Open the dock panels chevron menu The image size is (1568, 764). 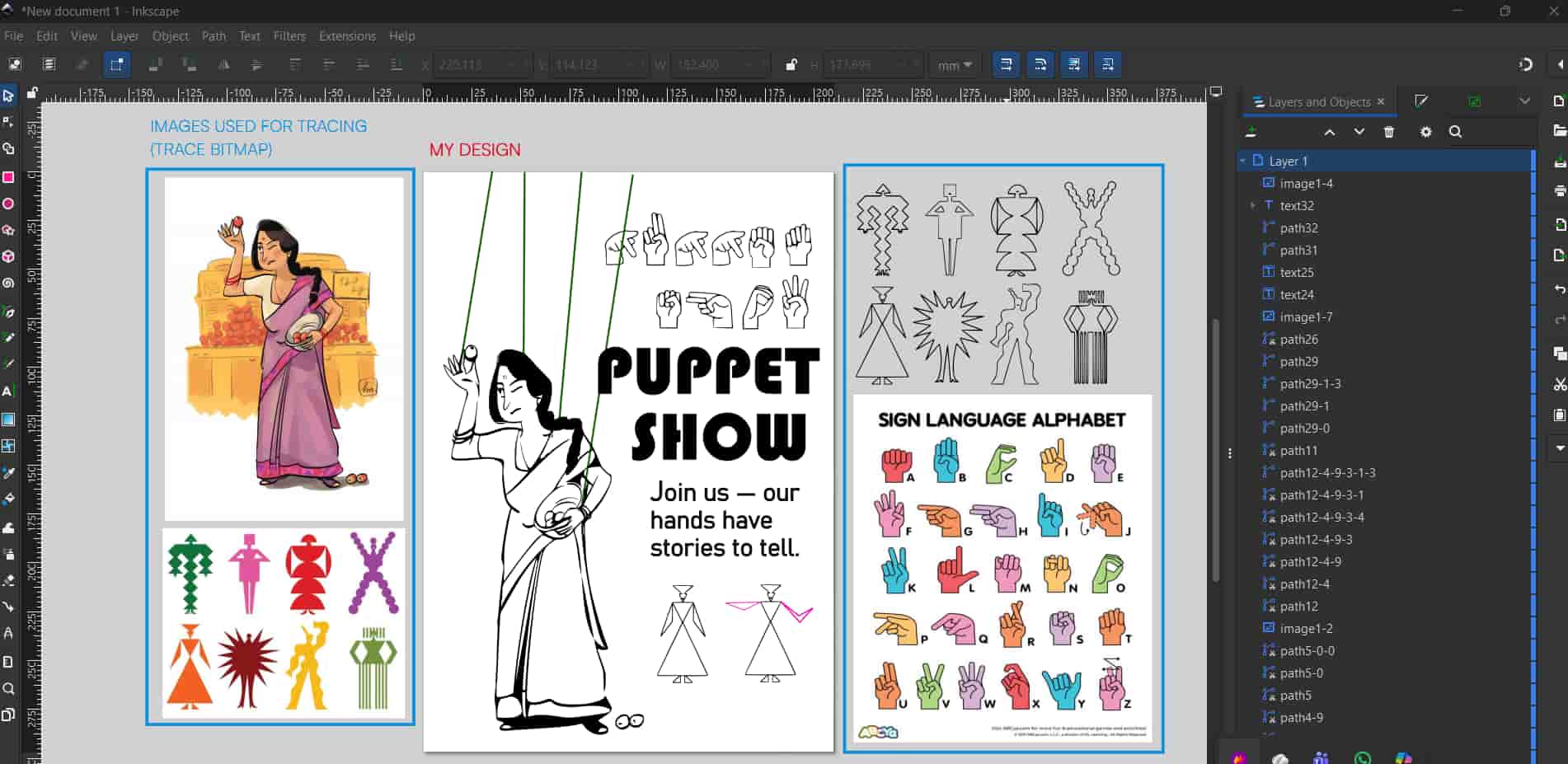[1524, 101]
